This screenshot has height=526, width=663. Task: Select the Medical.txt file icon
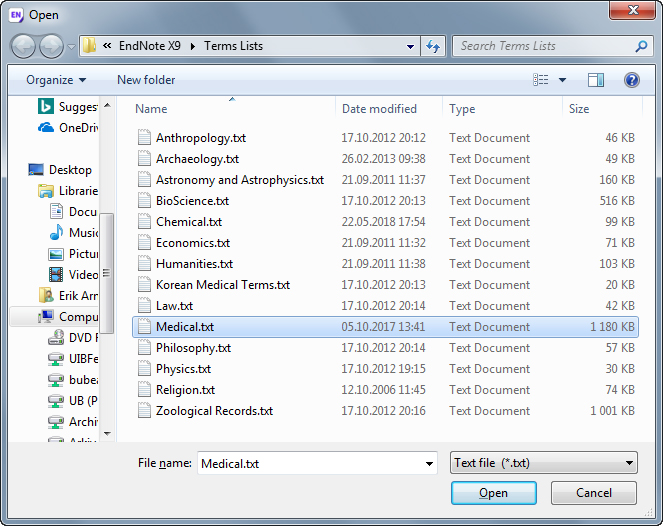coord(144,326)
